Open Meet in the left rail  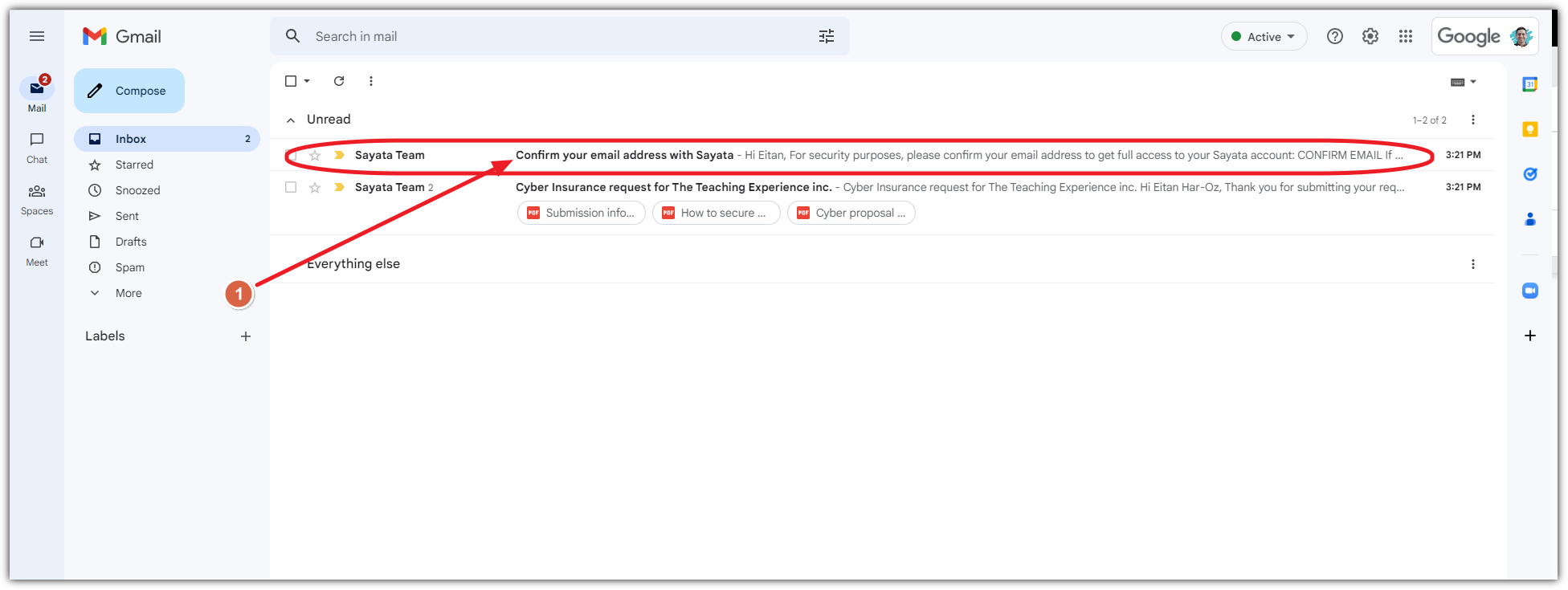[x=37, y=250]
